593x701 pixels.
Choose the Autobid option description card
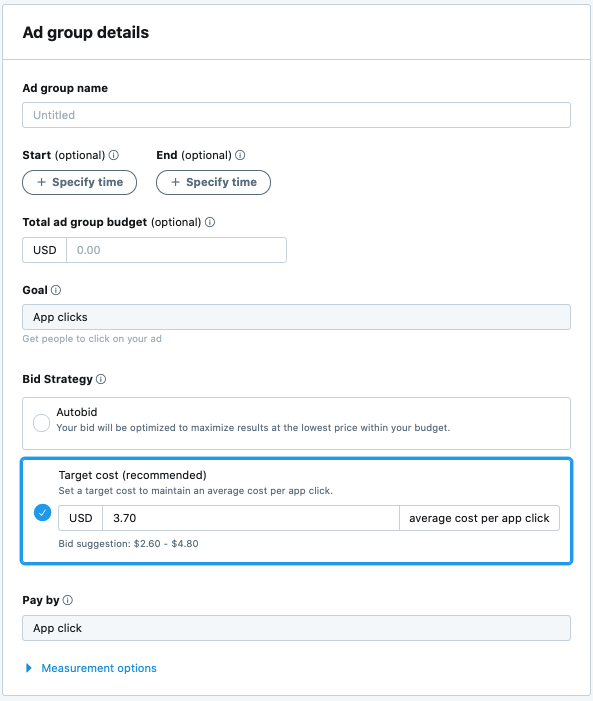coord(296,423)
